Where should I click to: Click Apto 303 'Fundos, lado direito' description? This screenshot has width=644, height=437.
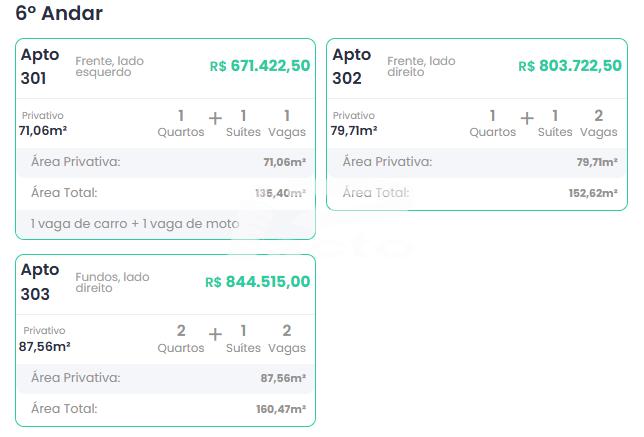pyautogui.click(x=112, y=283)
